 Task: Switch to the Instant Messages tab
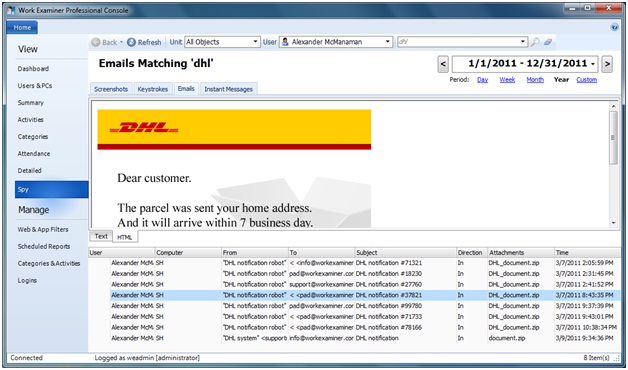point(228,89)
